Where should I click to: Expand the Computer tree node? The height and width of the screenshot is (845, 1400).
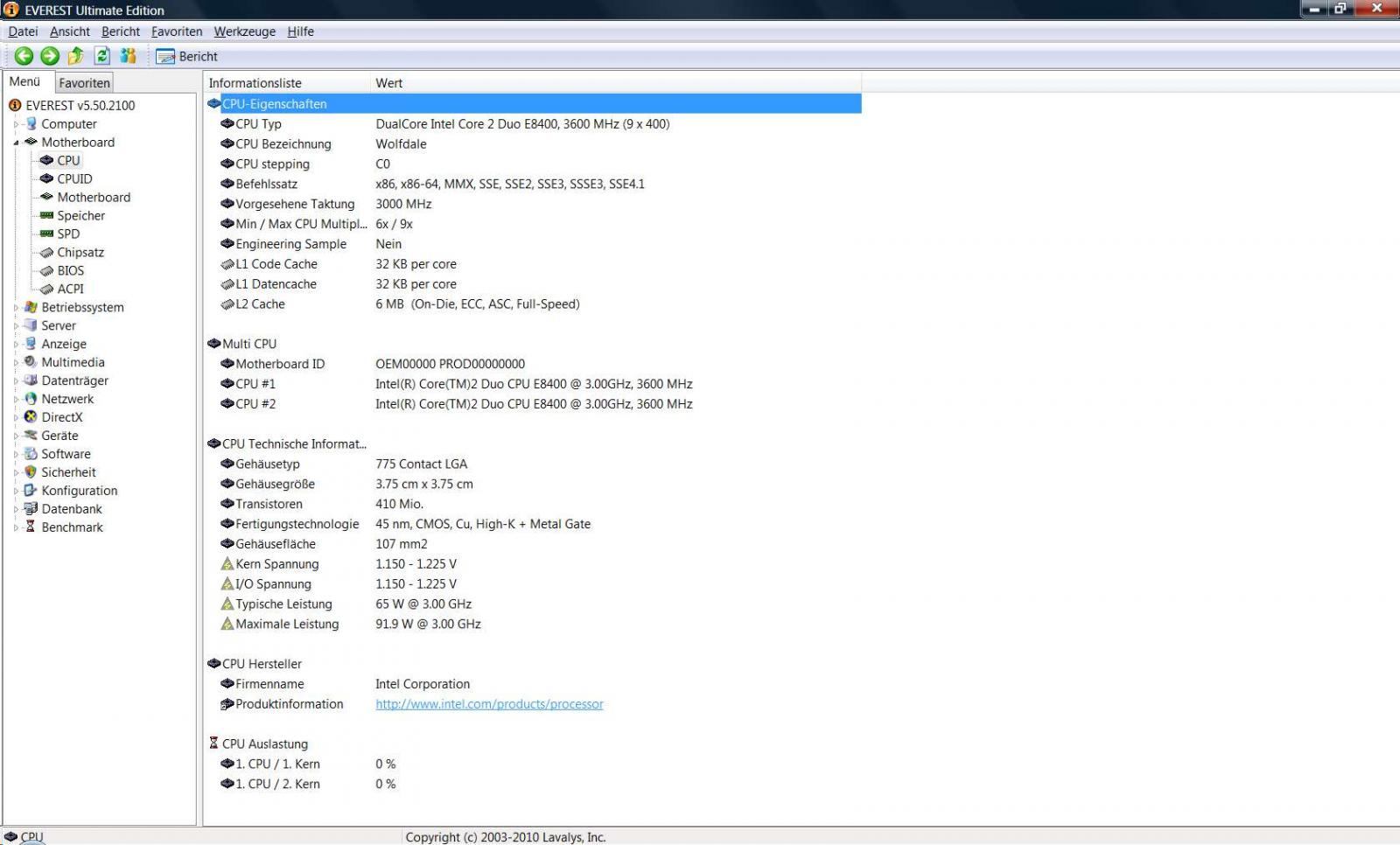coord(16,124)
